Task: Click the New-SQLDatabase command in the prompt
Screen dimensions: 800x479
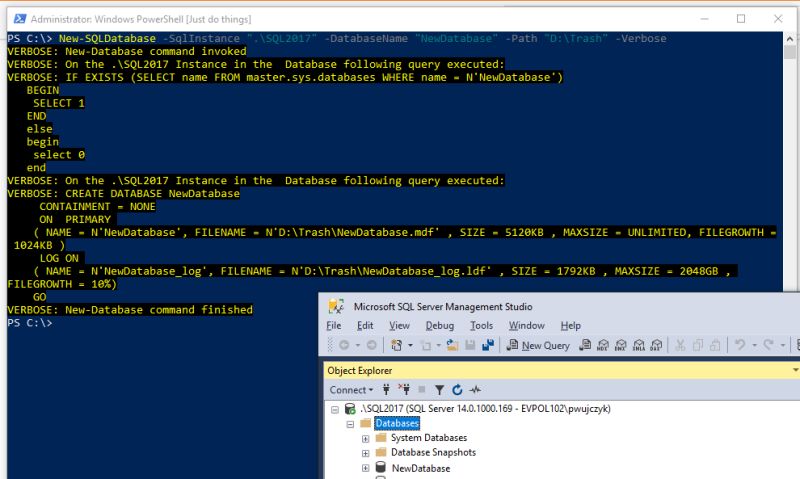Action: (x=107, y=38)
